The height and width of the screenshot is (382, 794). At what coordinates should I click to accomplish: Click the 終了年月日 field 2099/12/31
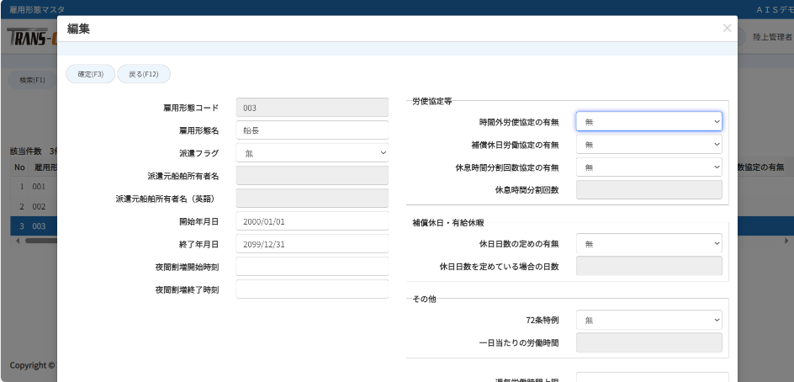(x=312, y=244)
